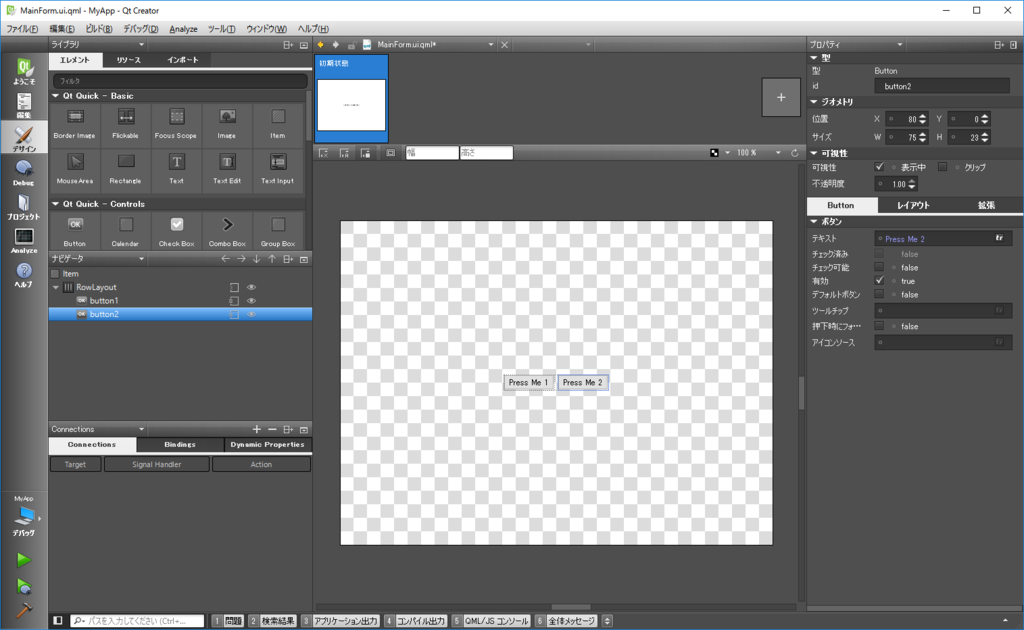Open the Welcome mode in the sidebar
This screenshot has height=630, width=1024.
(24, 71)
